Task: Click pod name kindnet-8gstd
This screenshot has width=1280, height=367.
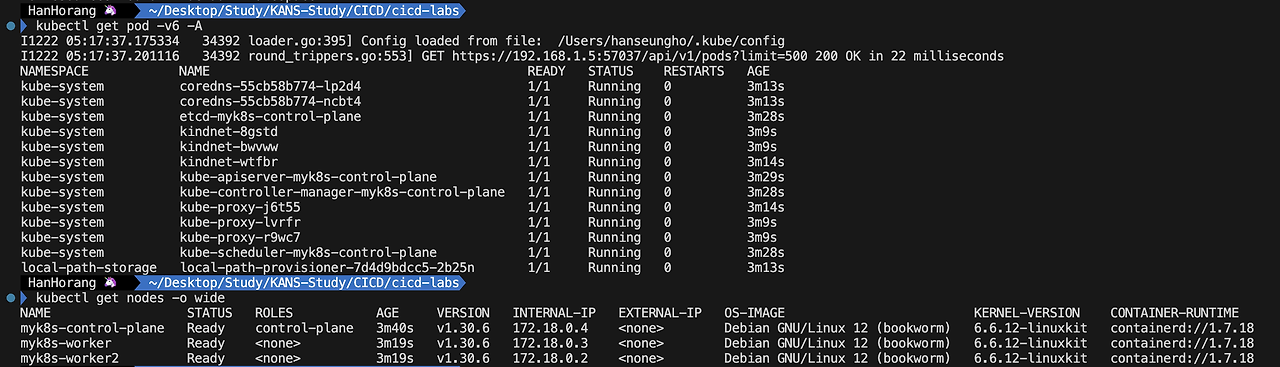Action: point(229,131)
